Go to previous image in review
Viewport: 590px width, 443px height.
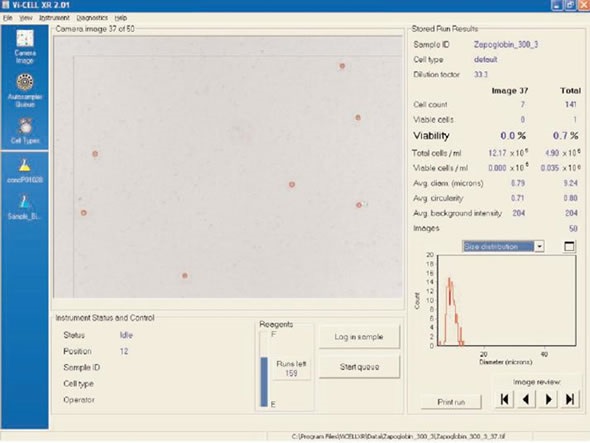pos(526,399)
